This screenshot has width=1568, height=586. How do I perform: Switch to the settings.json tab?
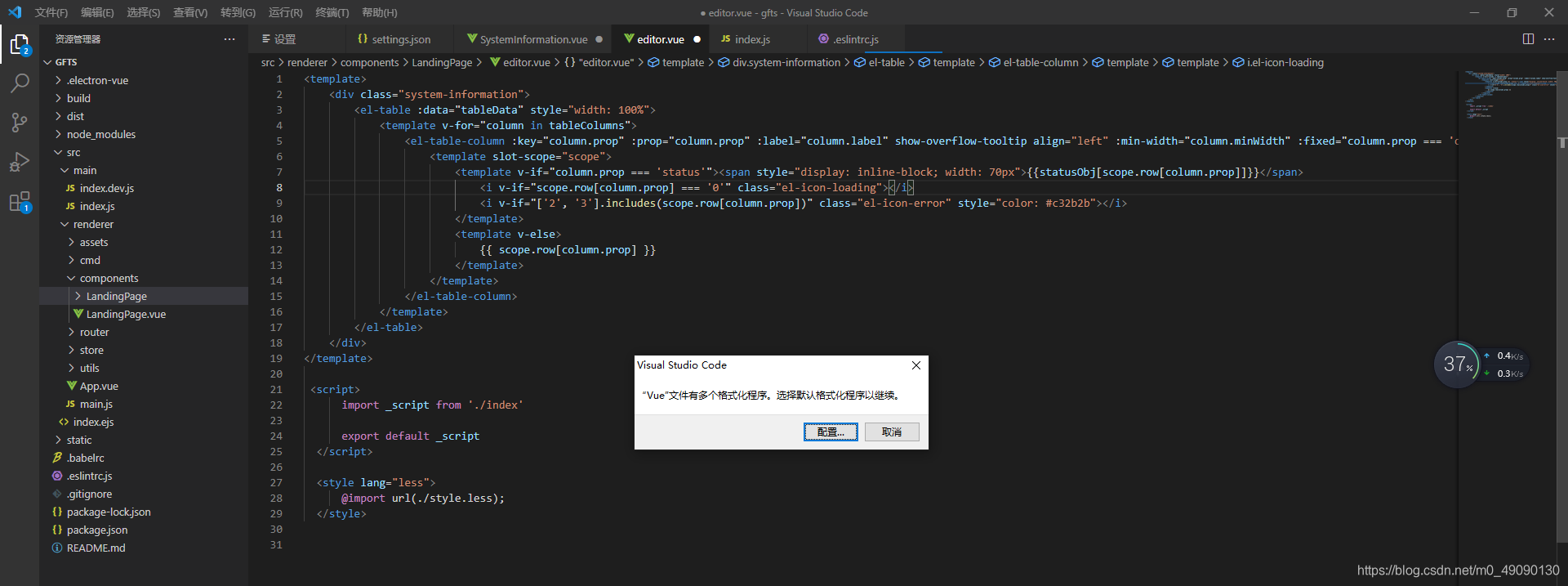coord(400,39)
